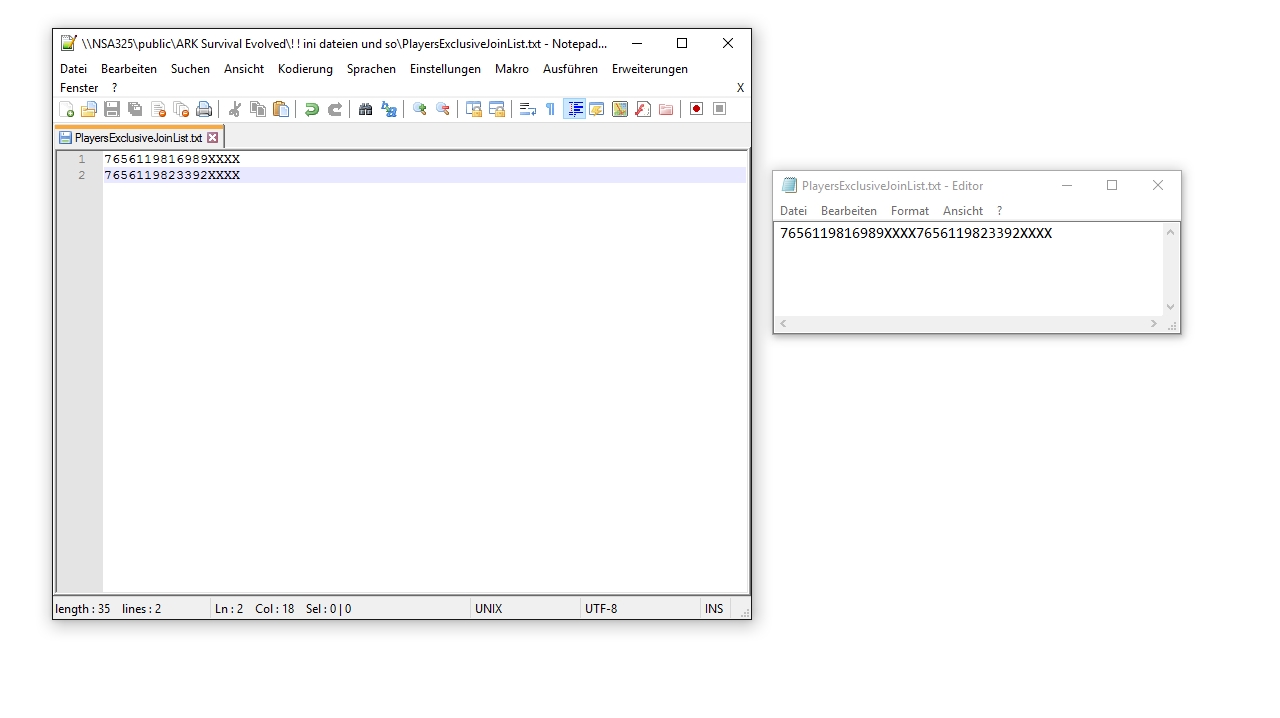Open the Bearbeiten menu in Editor window

(849, 211)
